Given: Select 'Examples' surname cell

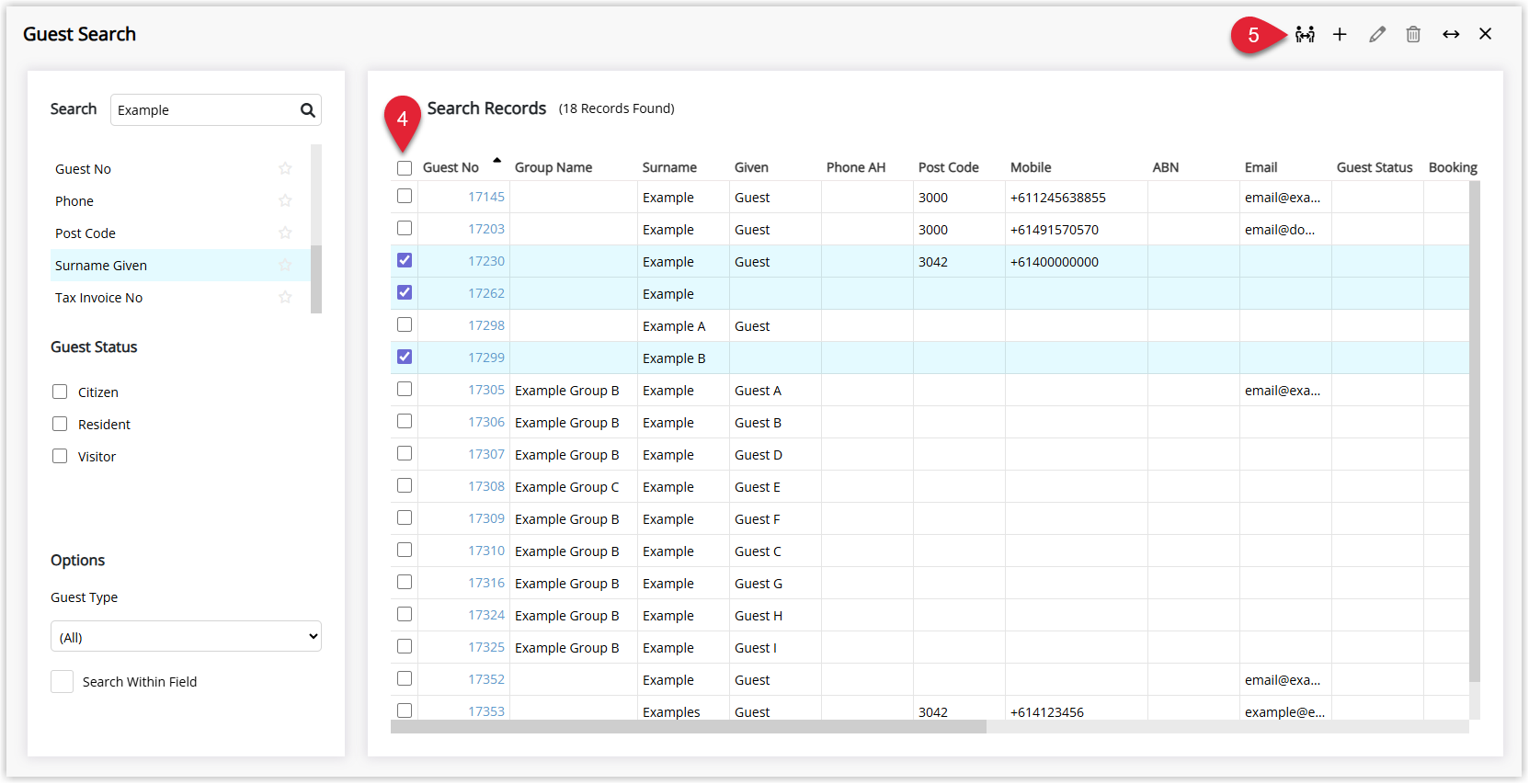Looking at the screenshot, I should tap(683, 712).
